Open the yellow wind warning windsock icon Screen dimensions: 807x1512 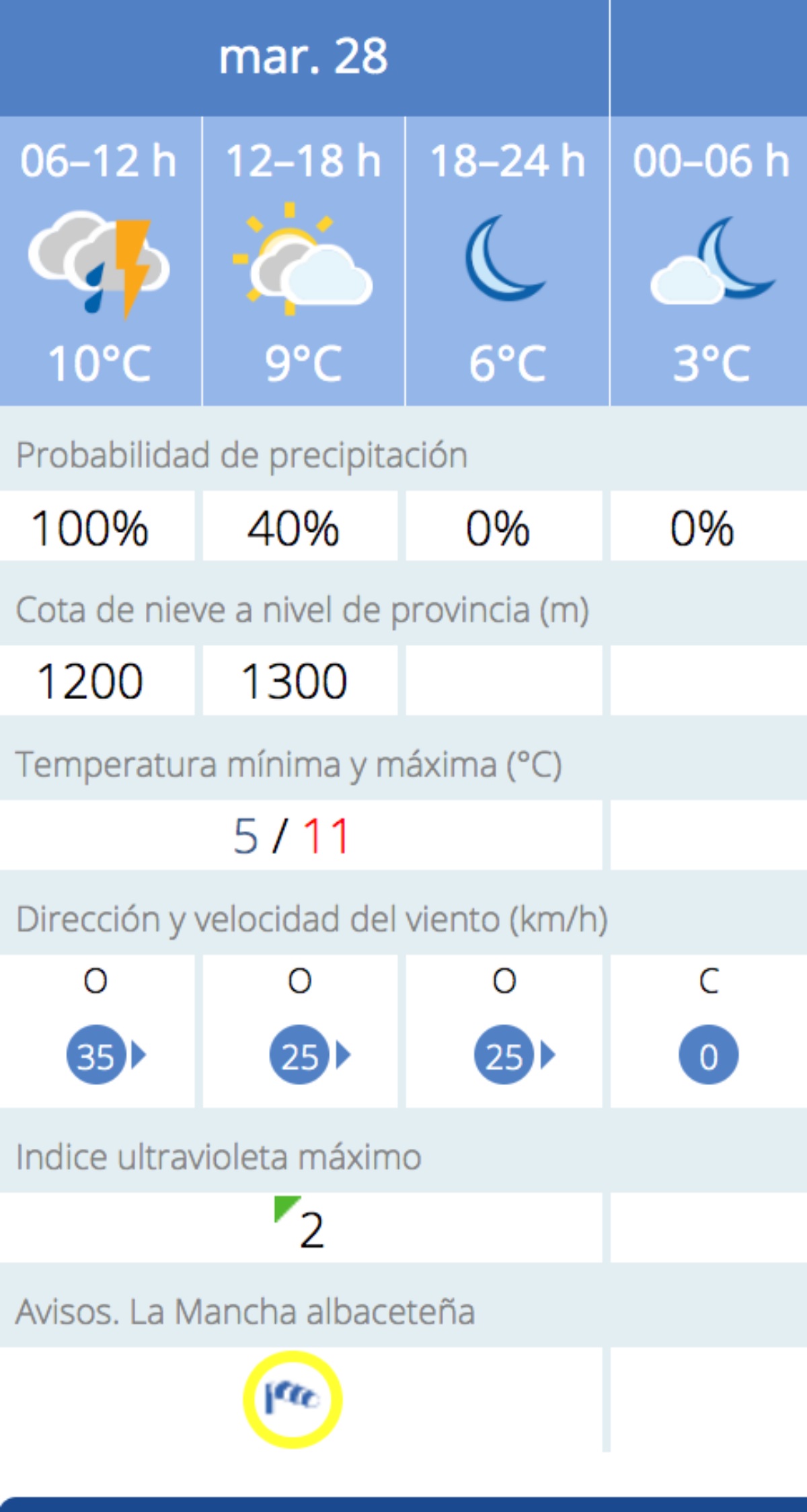(293, 1399)
